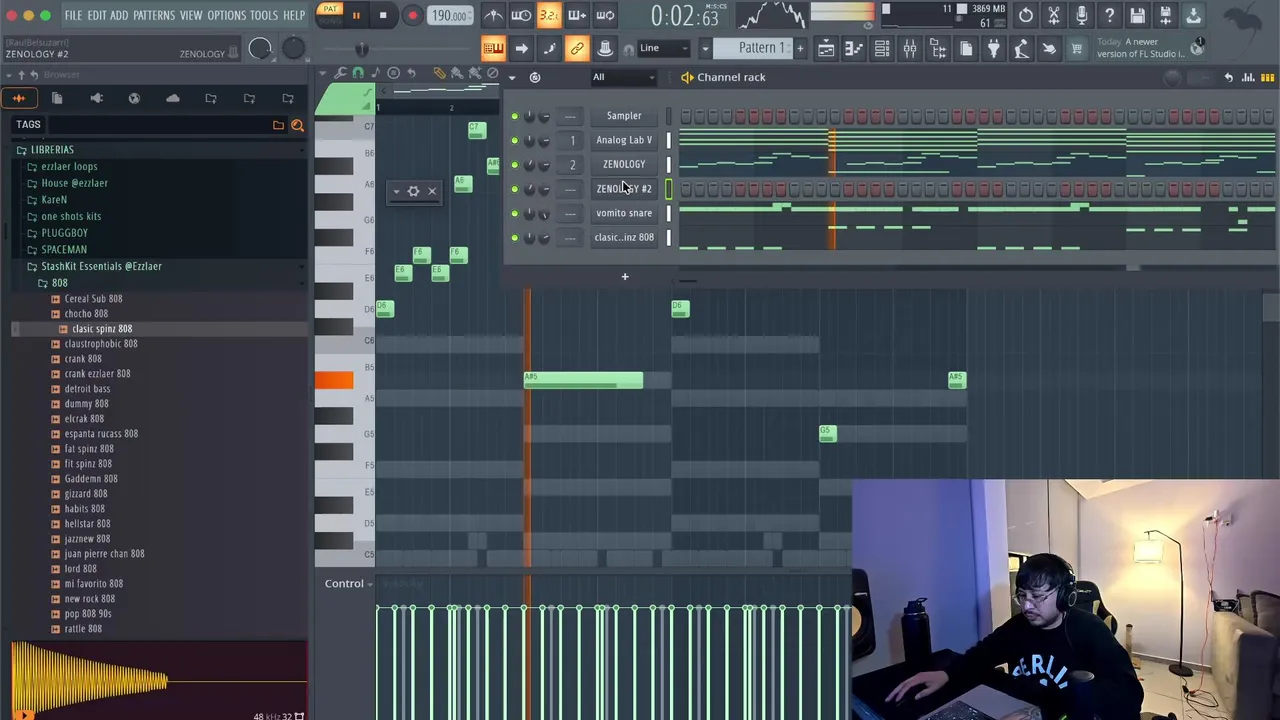Toggle the highlighted step-edit 3.2 icon
The image size is (1280, 720).
pyautogui.click(x=549, y=16)
